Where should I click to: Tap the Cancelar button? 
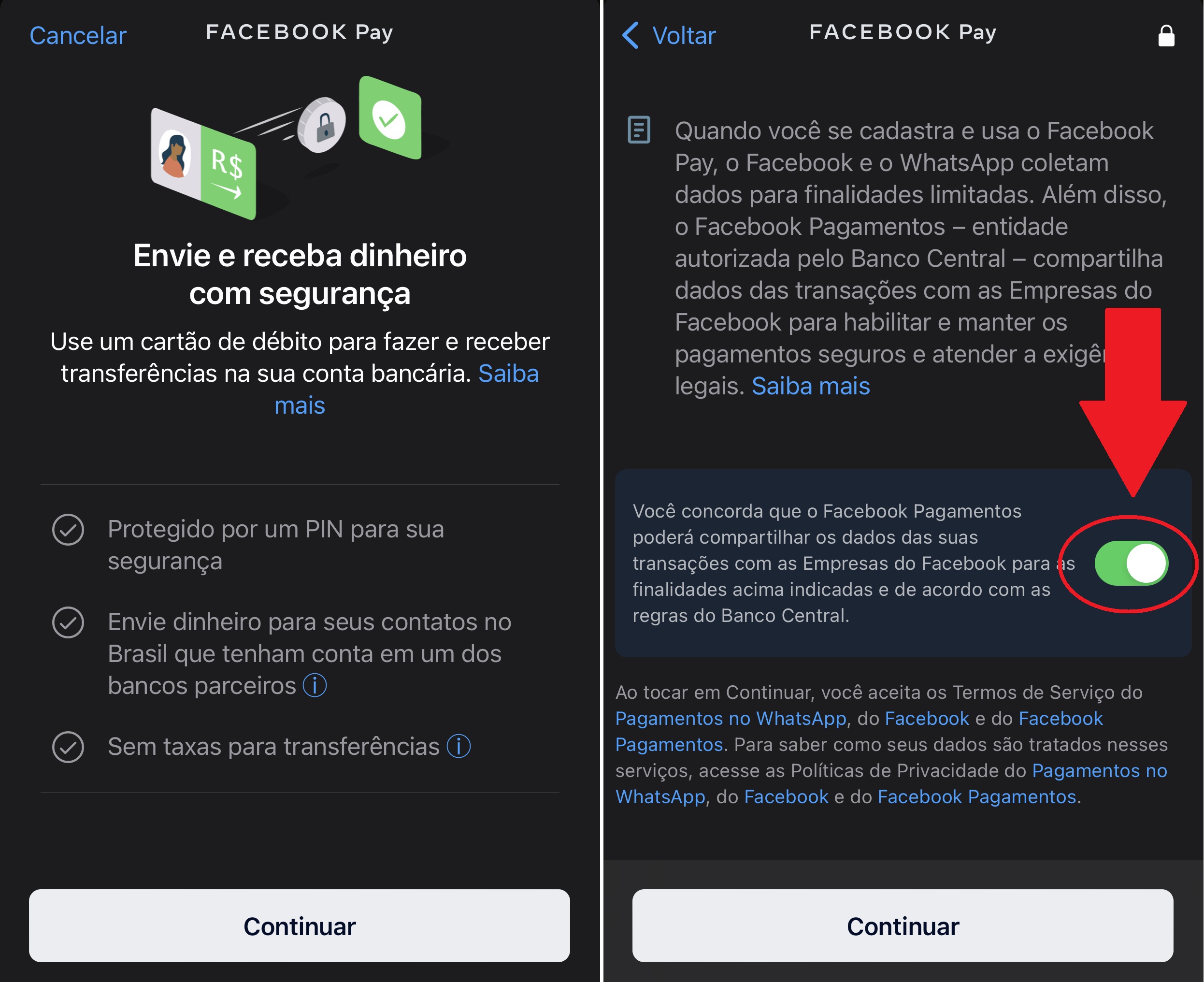(78, 34)
